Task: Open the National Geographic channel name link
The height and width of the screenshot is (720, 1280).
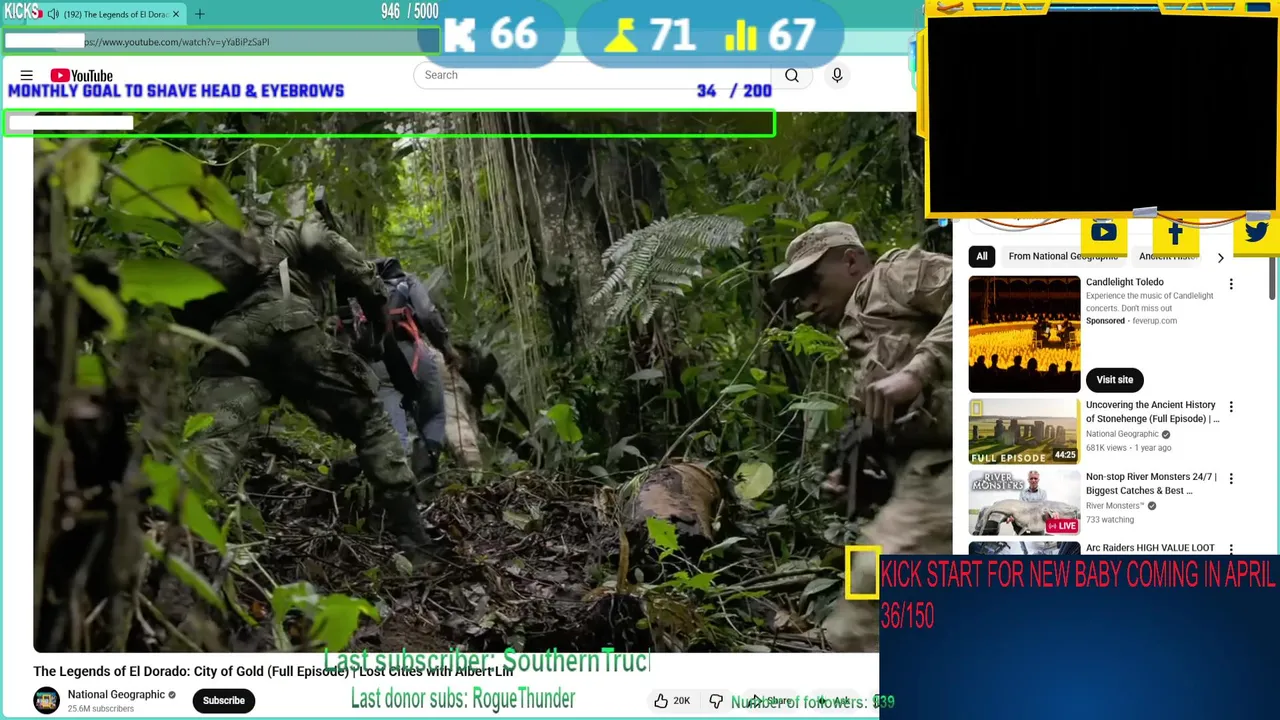Action: (x=116, y=695)
